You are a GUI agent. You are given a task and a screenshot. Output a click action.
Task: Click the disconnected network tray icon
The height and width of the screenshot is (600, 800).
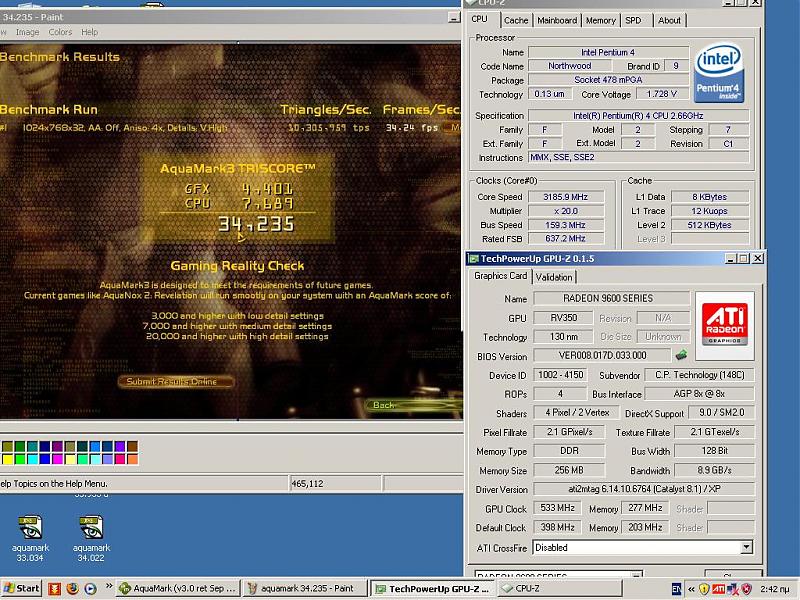[x=732, y=589]
